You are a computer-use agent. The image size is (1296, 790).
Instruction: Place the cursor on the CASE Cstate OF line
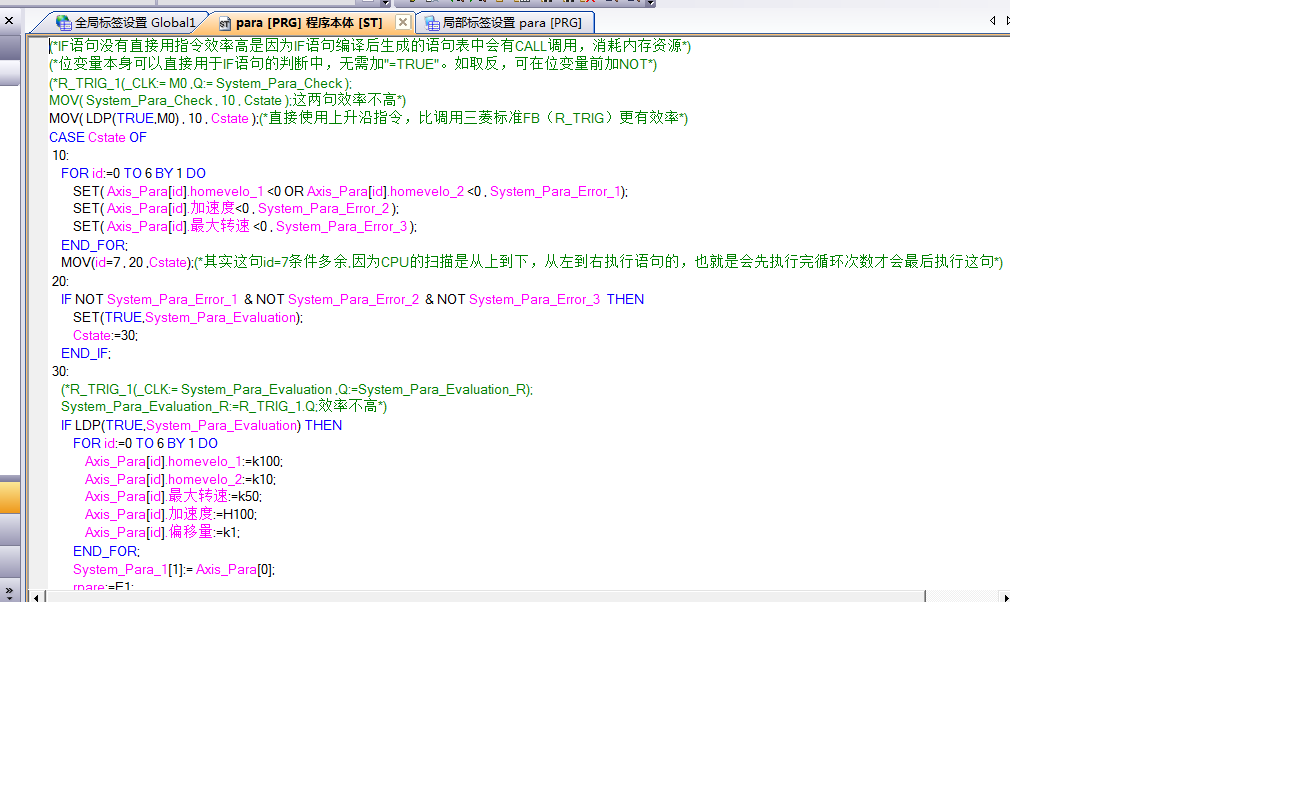98,137
